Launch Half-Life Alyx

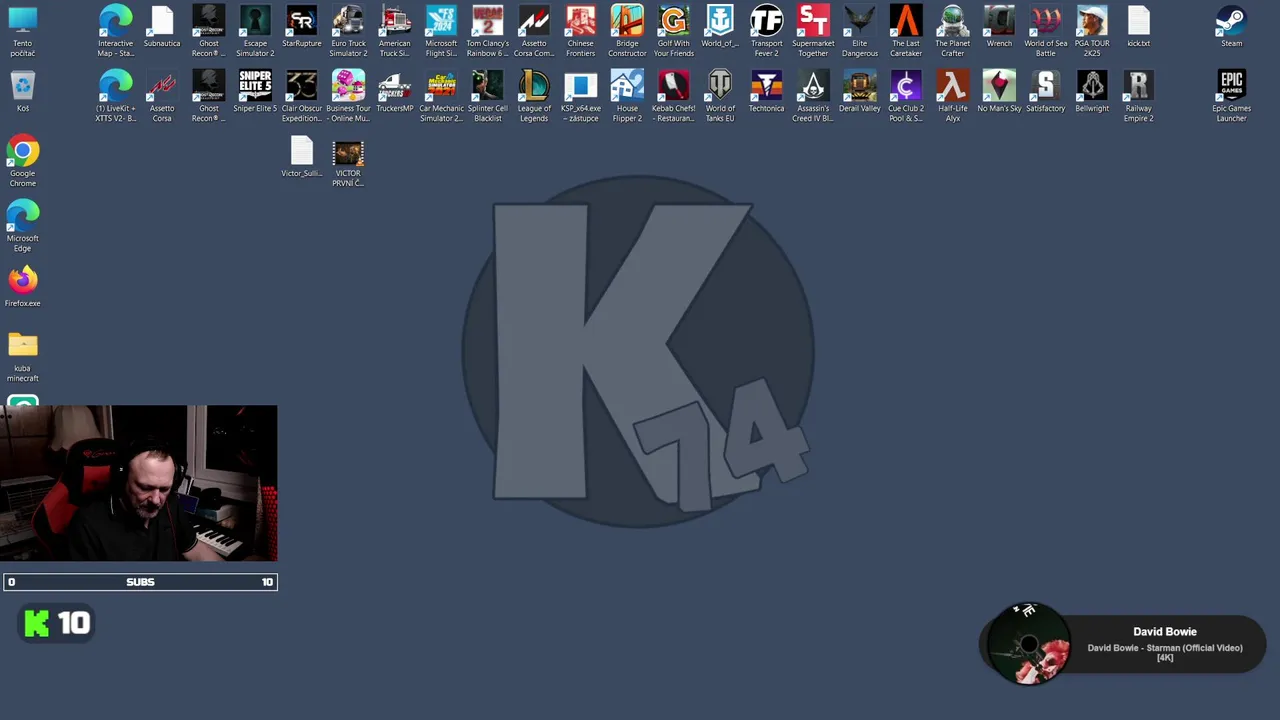click(952, 96)
